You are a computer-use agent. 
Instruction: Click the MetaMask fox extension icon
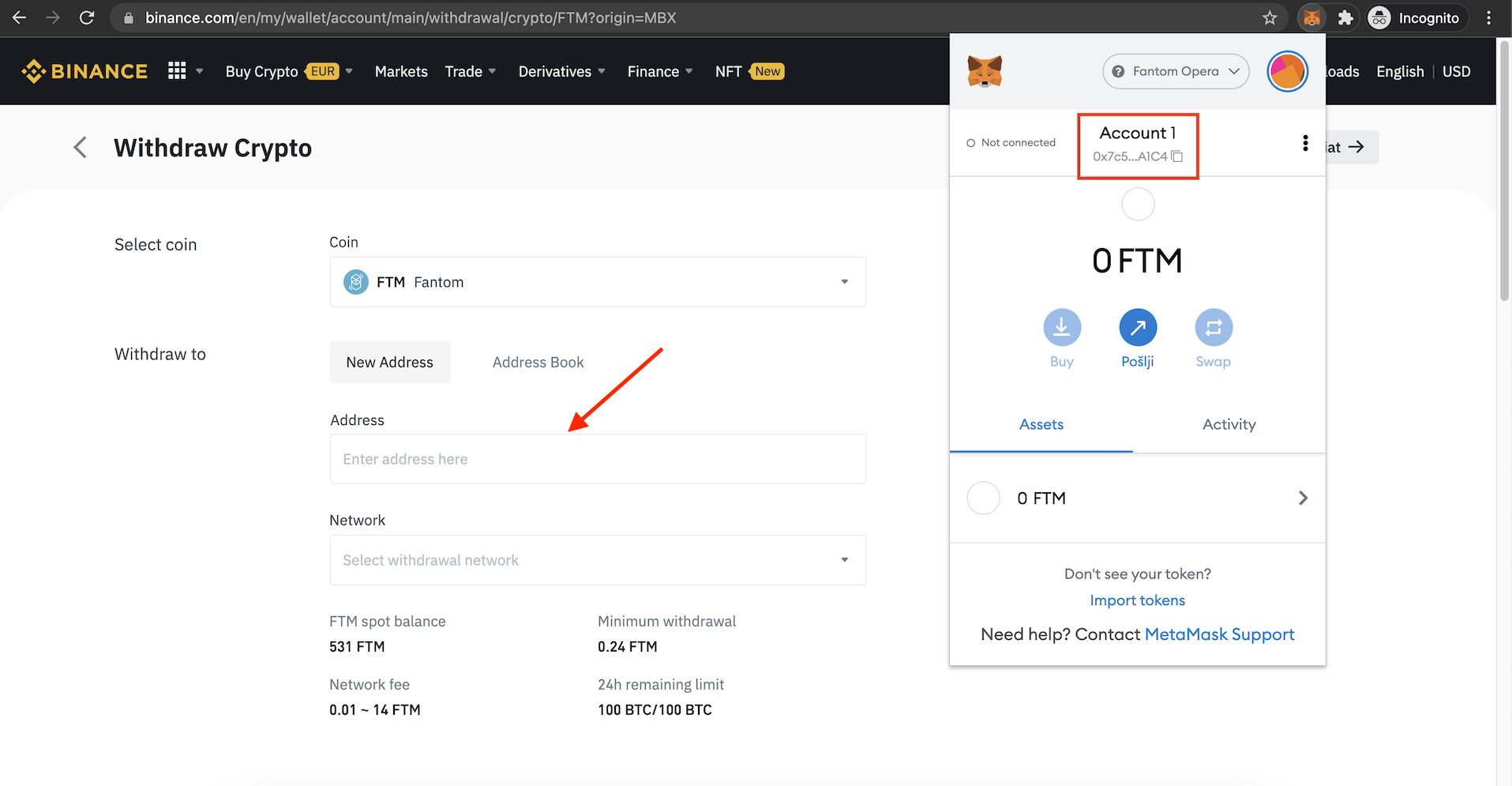pyautogui.click(x=1311, y=18)
